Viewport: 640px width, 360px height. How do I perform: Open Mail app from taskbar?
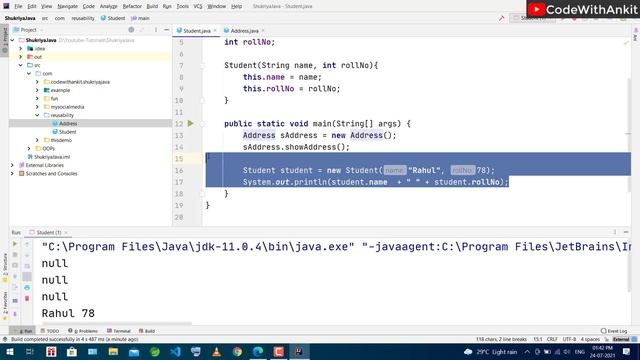click(x=134, y=351)
